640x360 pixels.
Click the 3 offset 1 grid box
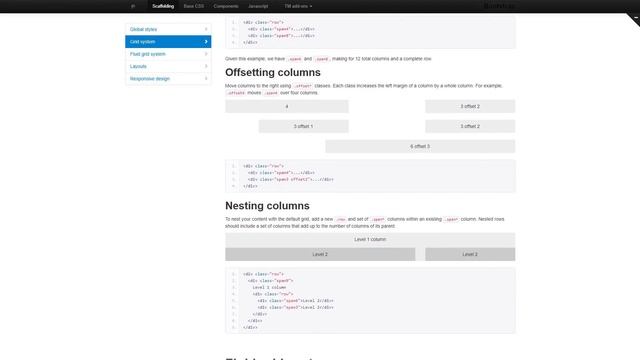(304, 126)
